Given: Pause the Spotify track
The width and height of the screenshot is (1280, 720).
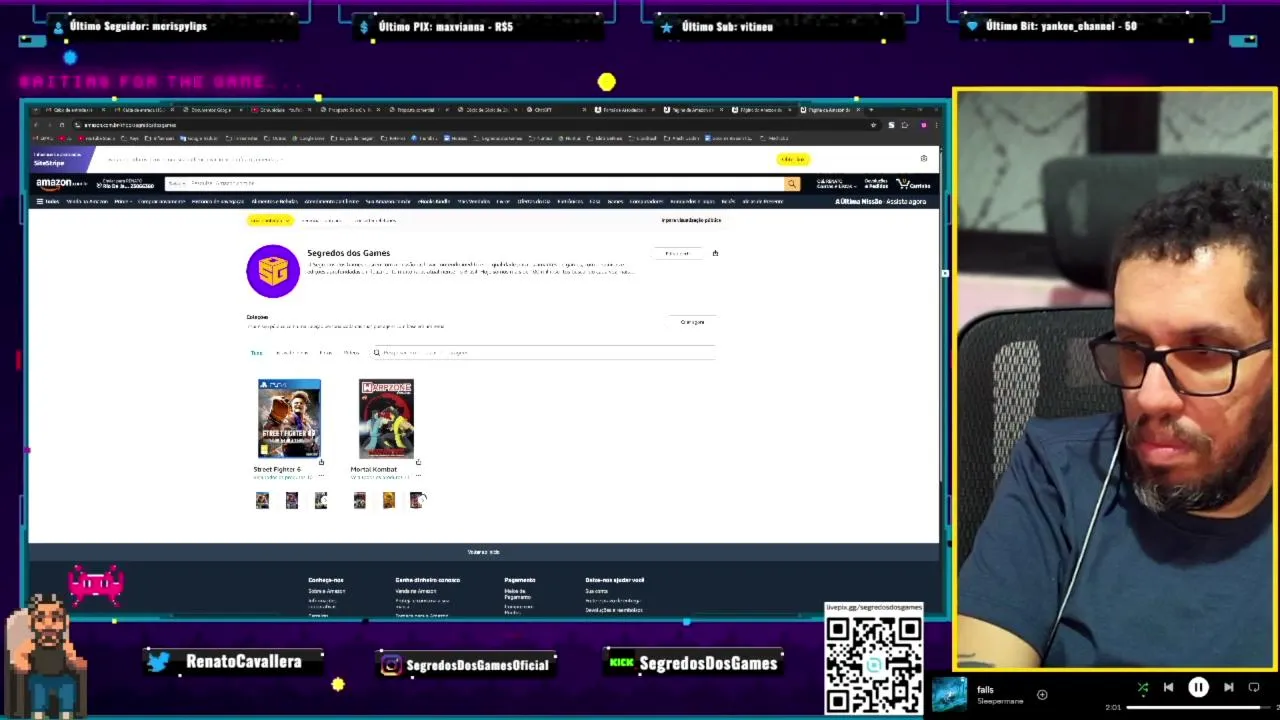Looking at the screenshot, I should pyautogui.click(x=1198, y=688).
